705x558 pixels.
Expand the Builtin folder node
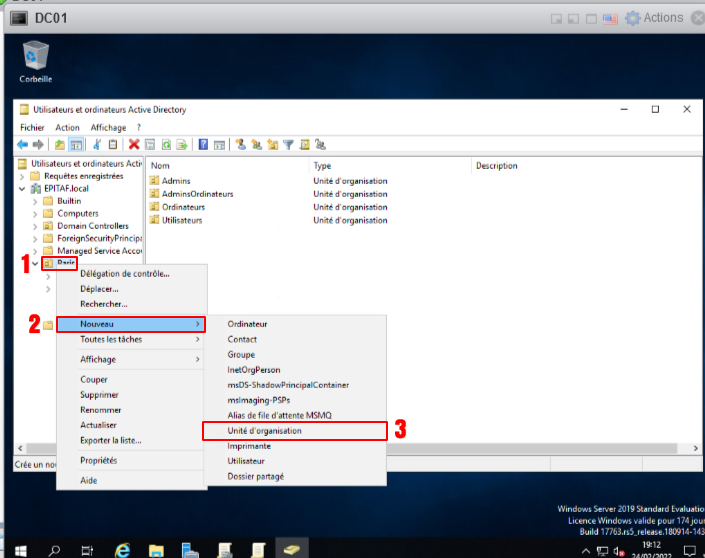point(35,201)
